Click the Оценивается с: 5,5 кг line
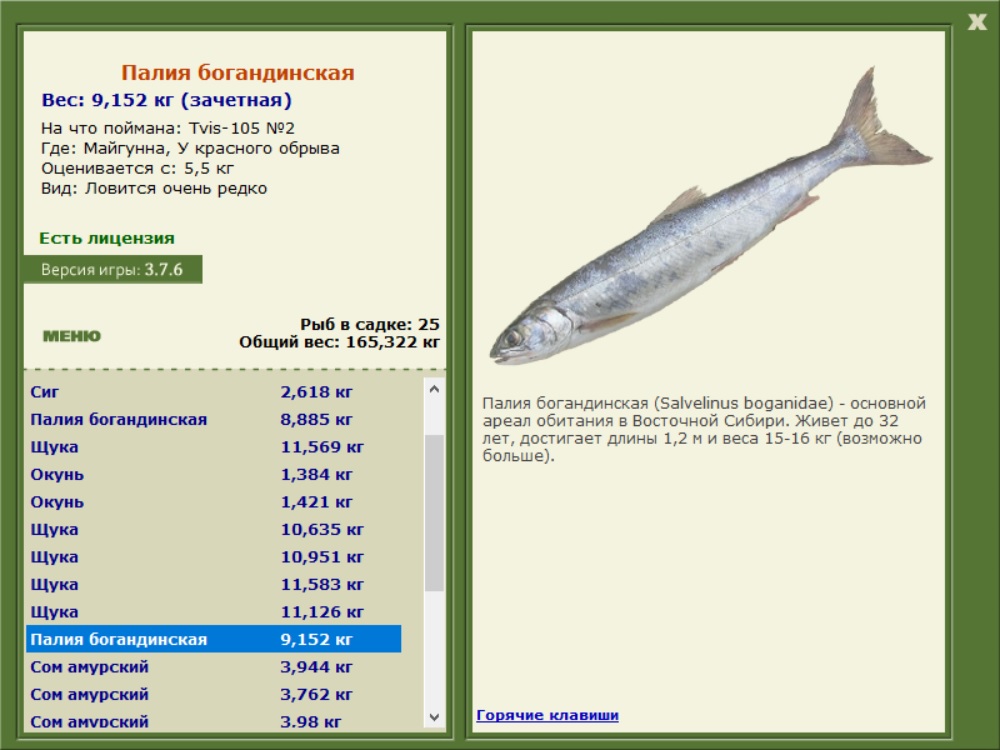Image resolution: width=1000 pixels, height=750 pixels. click(x=137, y=168)
